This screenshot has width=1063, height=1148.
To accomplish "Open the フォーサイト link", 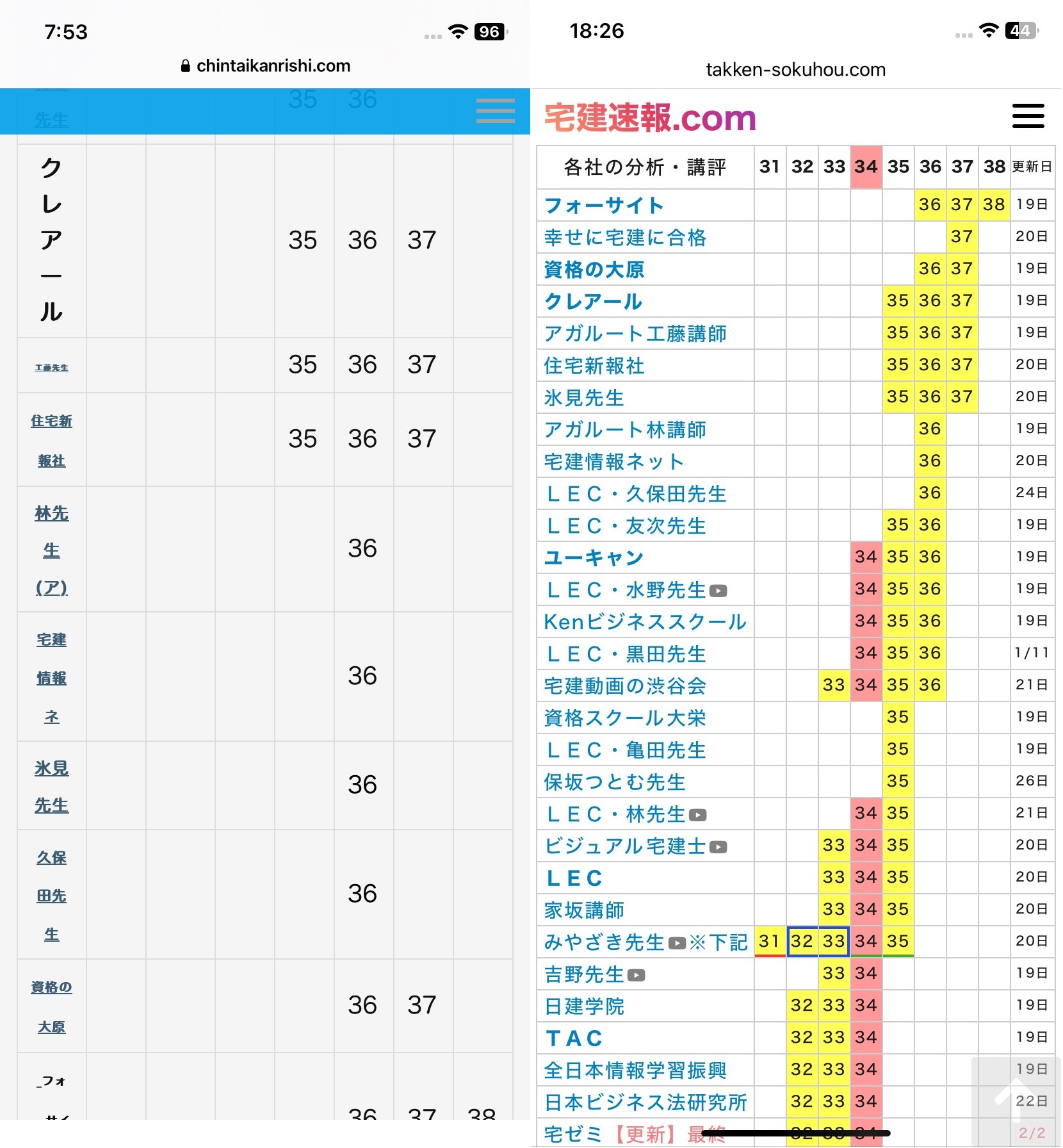I will pyautogui.click(x=603, y=206).
